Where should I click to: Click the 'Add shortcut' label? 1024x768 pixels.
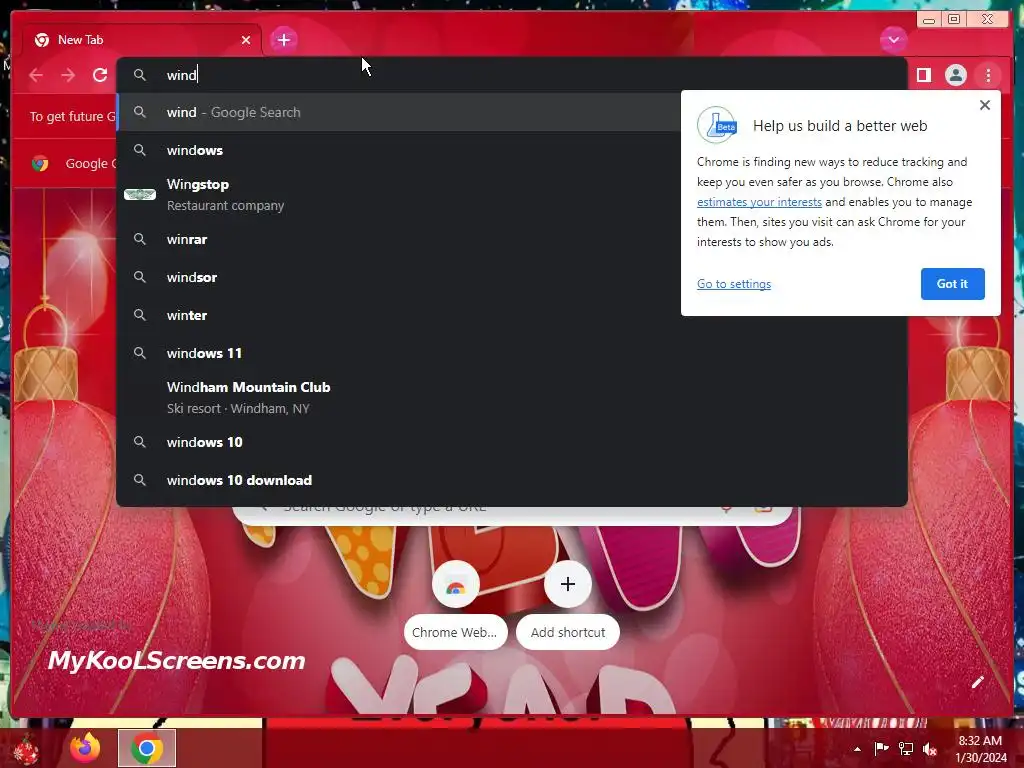tap(568, 632)
